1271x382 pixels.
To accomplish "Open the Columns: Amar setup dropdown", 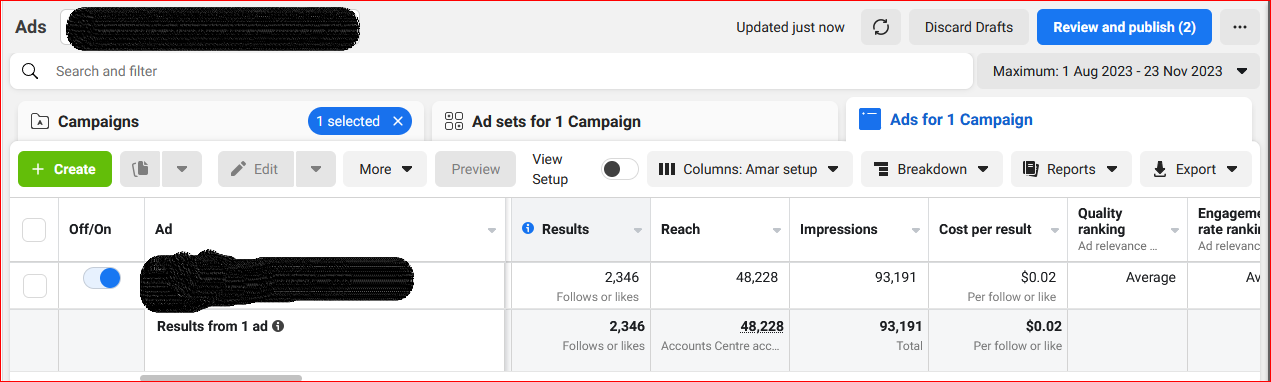I will tap(750, 169).
